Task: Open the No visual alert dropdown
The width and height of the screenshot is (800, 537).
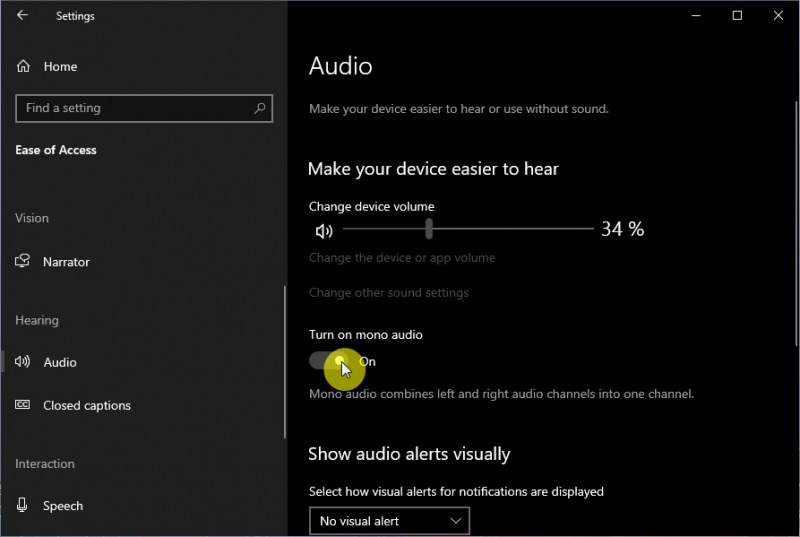Action: coord(389,521)
